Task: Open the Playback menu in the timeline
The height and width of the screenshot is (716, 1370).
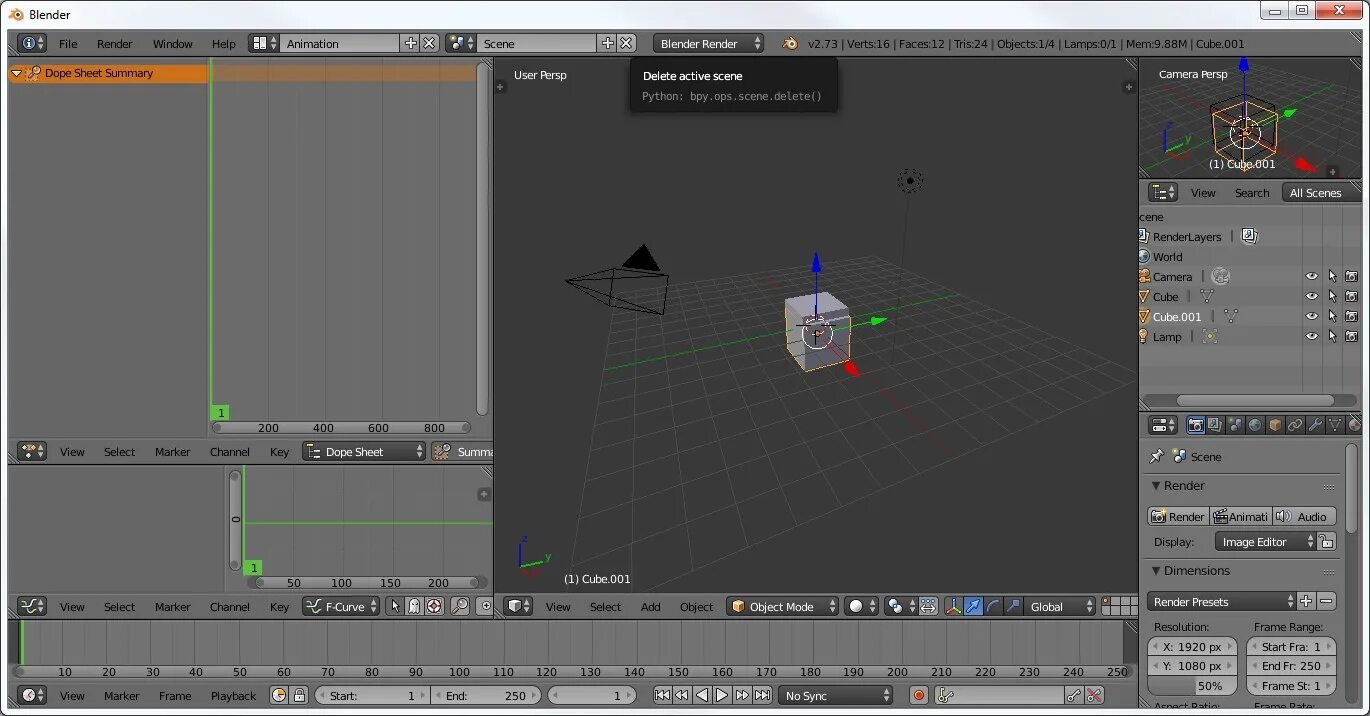Action: click(233, 695)
